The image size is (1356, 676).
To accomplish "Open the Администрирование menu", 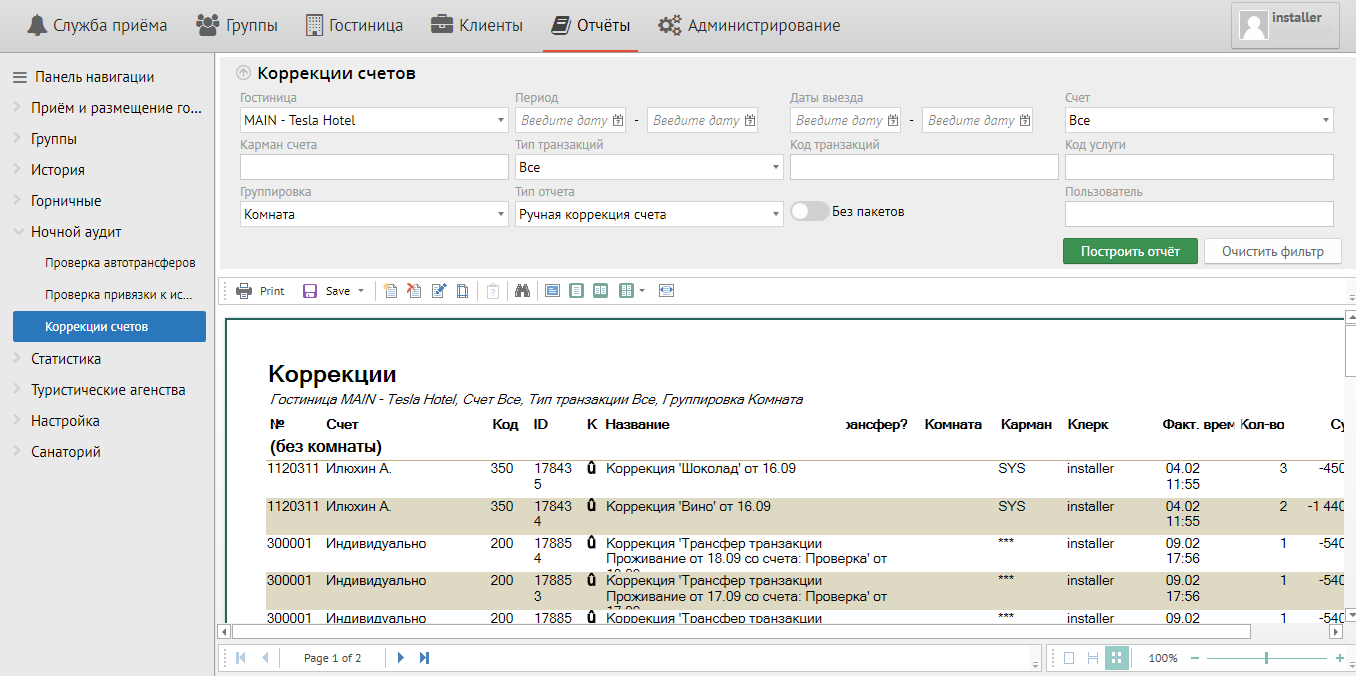I will tap(749, 25).
